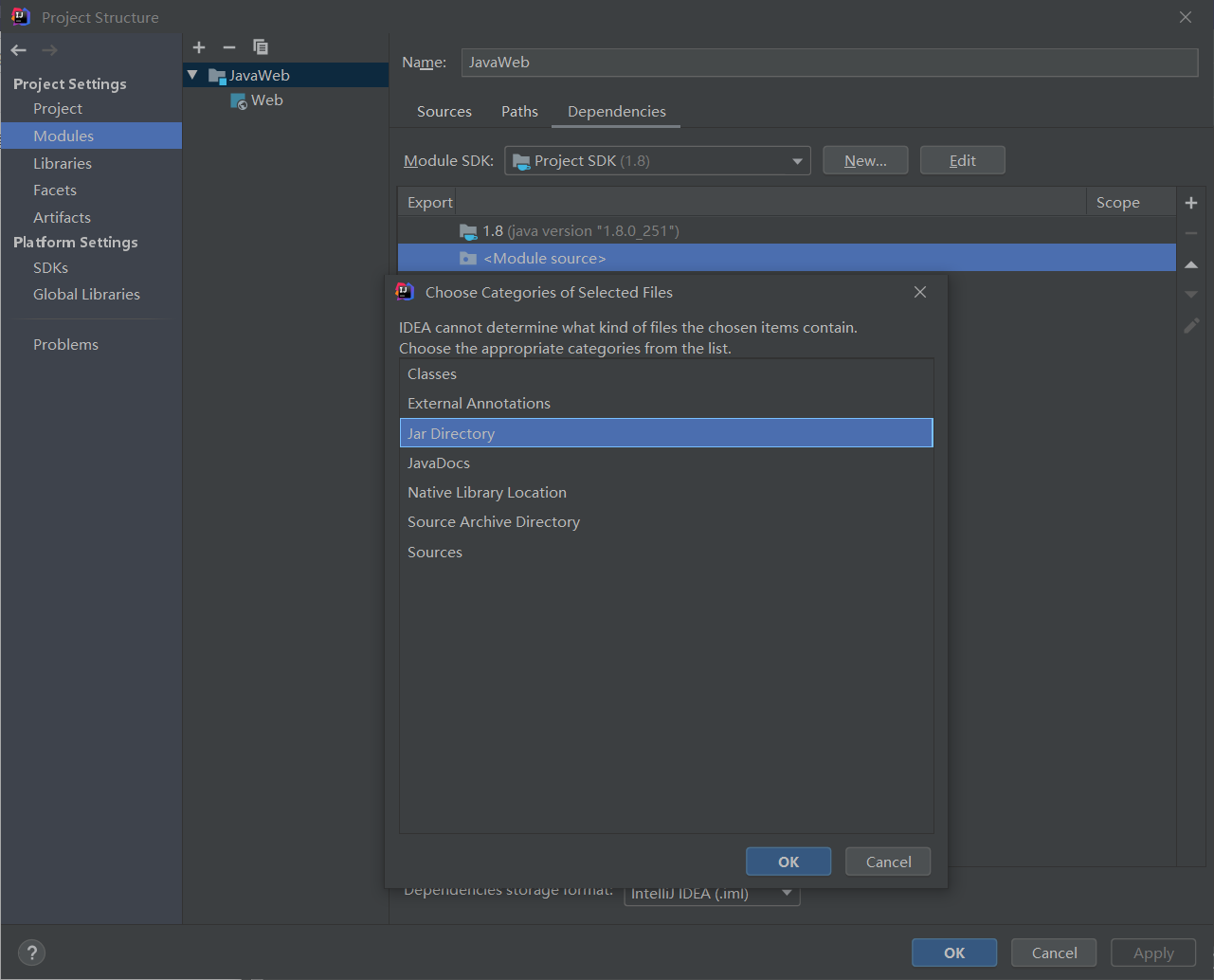Viewport: 1214px width, 980px height.
Task: Open SDKs under Platform Settings
Action: tap(50, 267)
